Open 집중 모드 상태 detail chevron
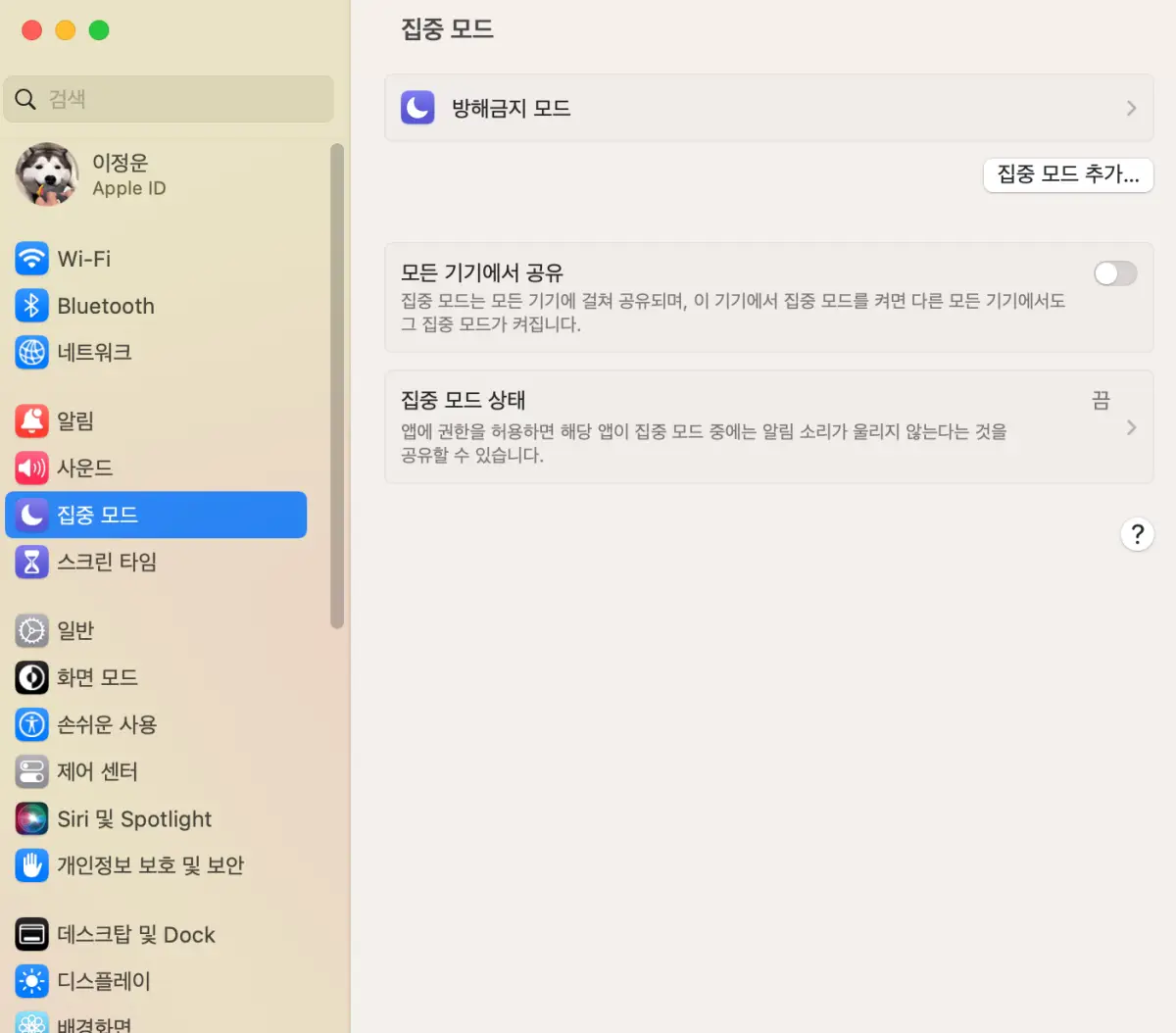The height and width of the screenshot is (1033, 1176). (x=1132, y=427)
